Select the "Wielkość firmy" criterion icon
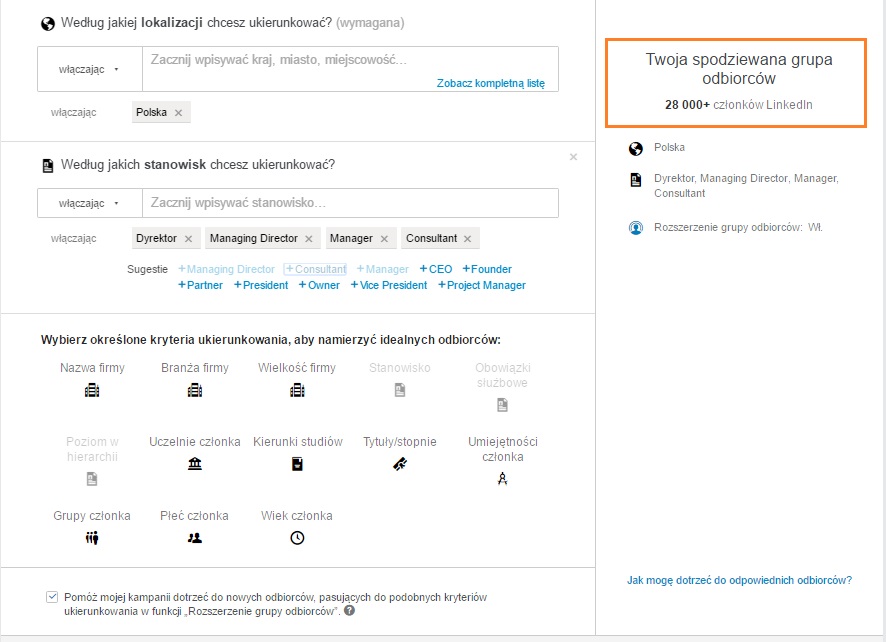Screen dimensions: 886x642 296,391
